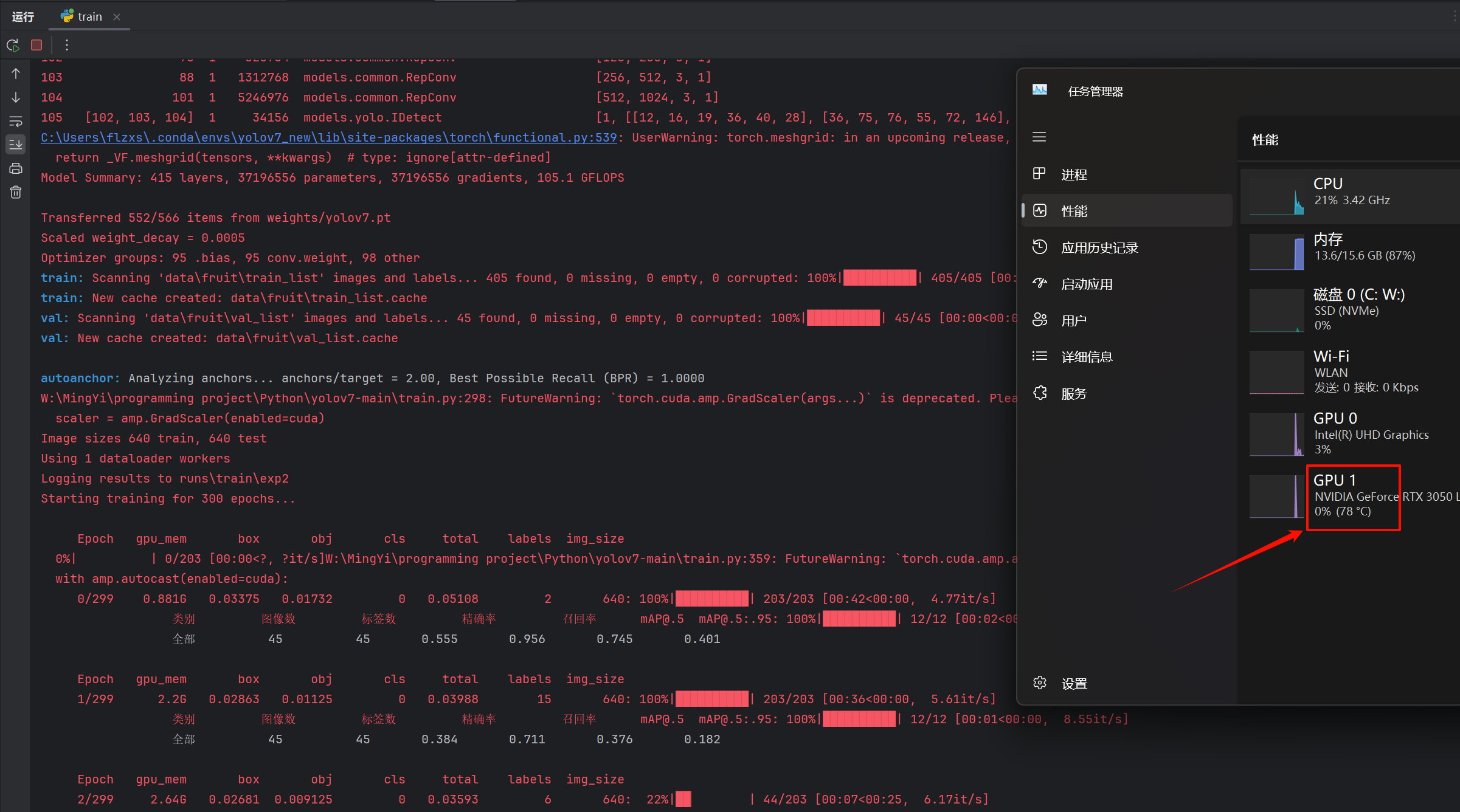Stop the running train process
This screenshot has height=812, width=1460.
click(36, 45)
